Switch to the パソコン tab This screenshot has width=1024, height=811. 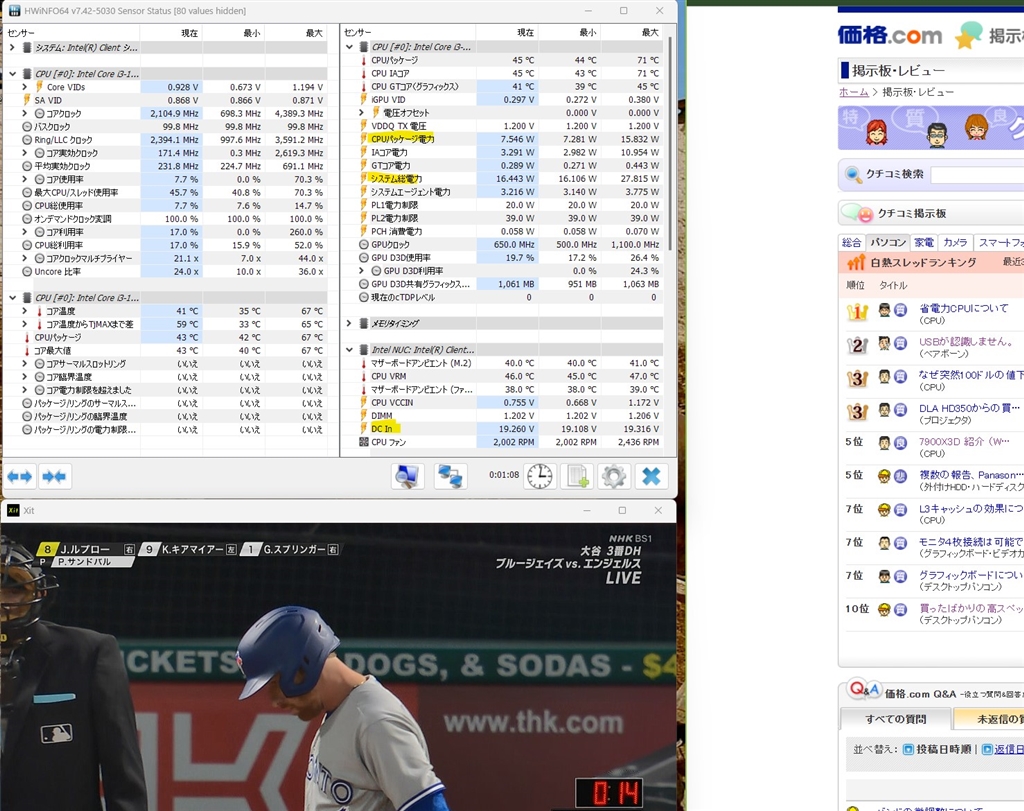pyautogui.click(x=888, y=242)
